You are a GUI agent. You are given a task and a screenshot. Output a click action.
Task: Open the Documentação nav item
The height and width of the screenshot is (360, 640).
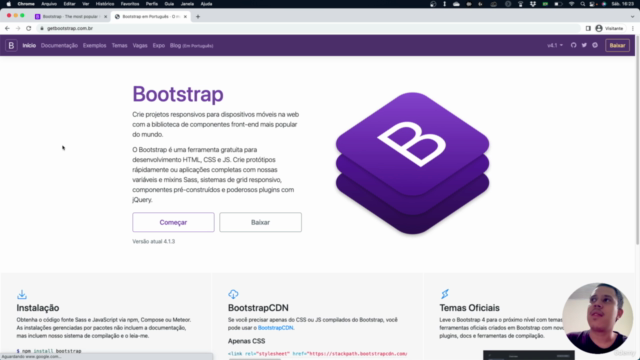click(59, 45)
